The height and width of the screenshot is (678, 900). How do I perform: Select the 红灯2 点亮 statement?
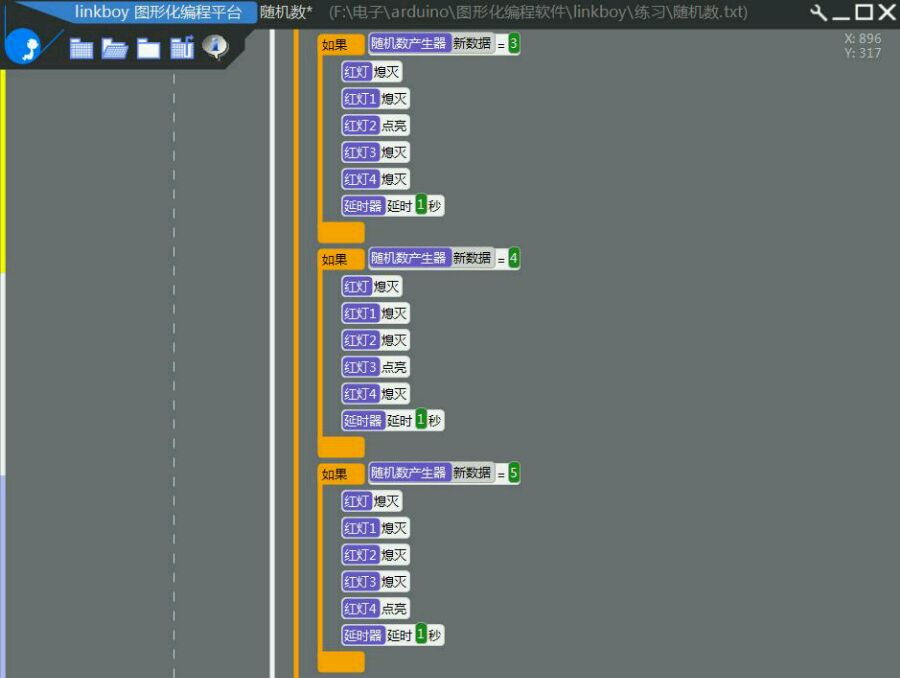tap(375, 125)
